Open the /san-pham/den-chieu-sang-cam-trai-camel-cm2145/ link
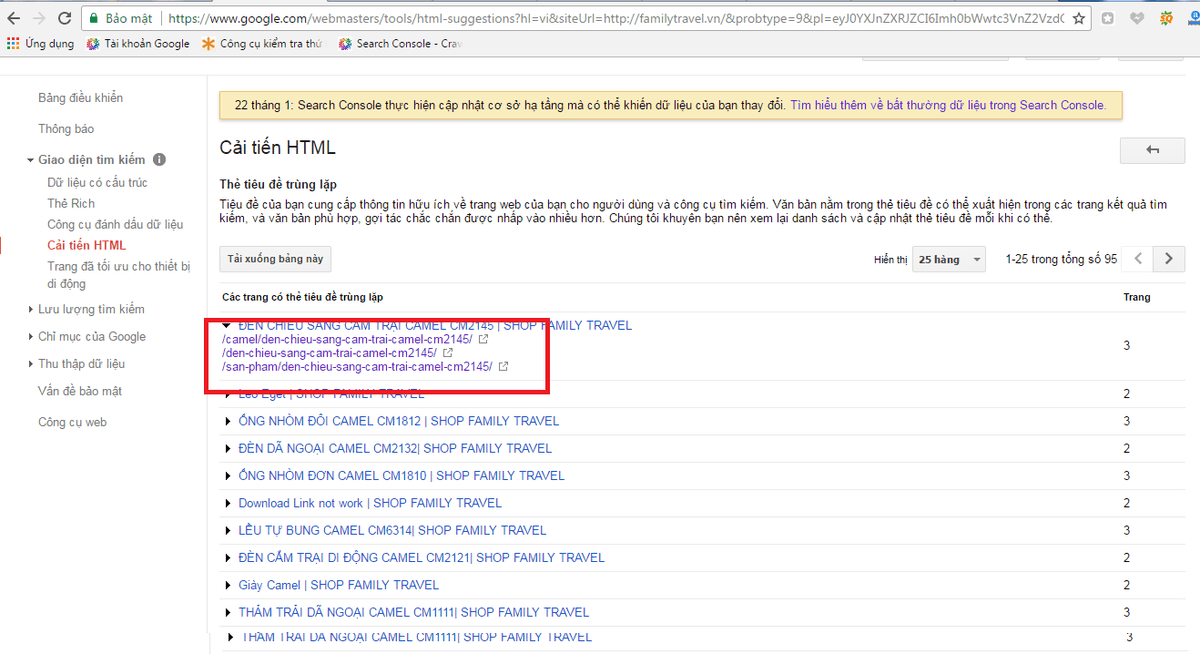The image size is (1200, 654). pos(357,367)
